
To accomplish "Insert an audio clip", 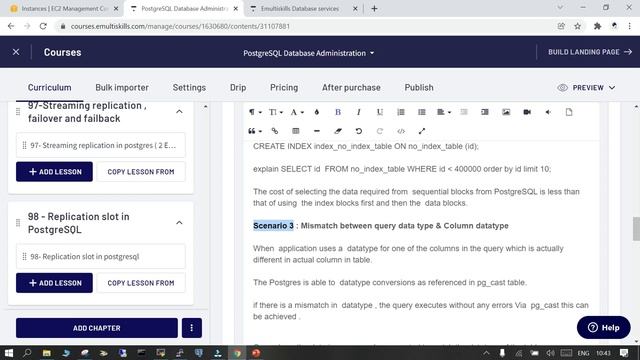I will [x=548, y=112].
